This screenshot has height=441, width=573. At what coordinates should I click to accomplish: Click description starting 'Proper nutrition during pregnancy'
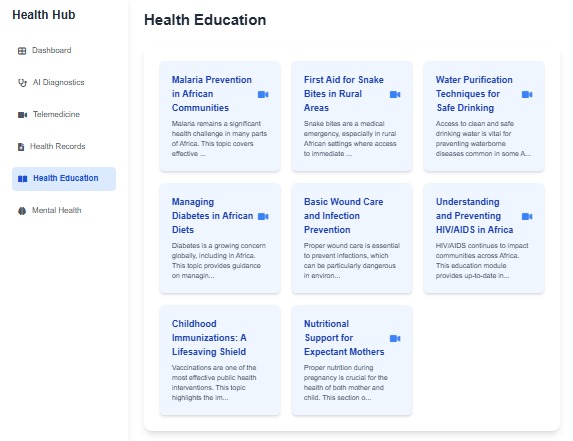click(x=346, y=383)
